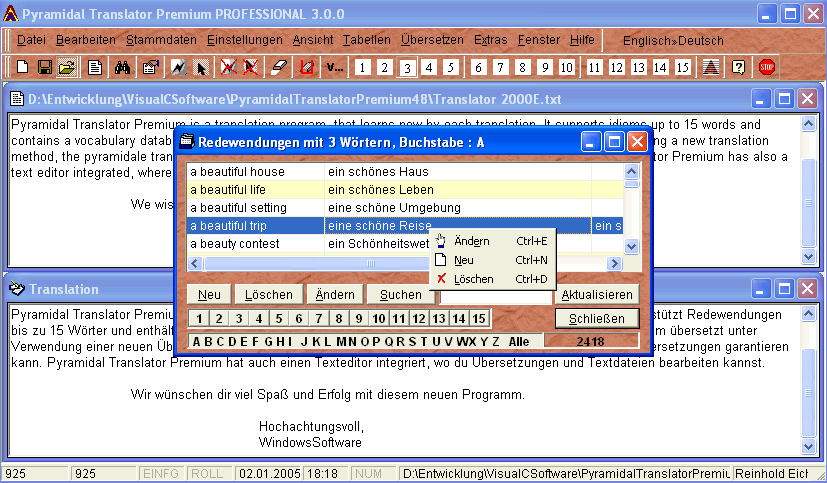Viewport: 827px width, 483px height.
Task: Select letter 'Z' in the alphabet bar
Action: coord(496,342)
